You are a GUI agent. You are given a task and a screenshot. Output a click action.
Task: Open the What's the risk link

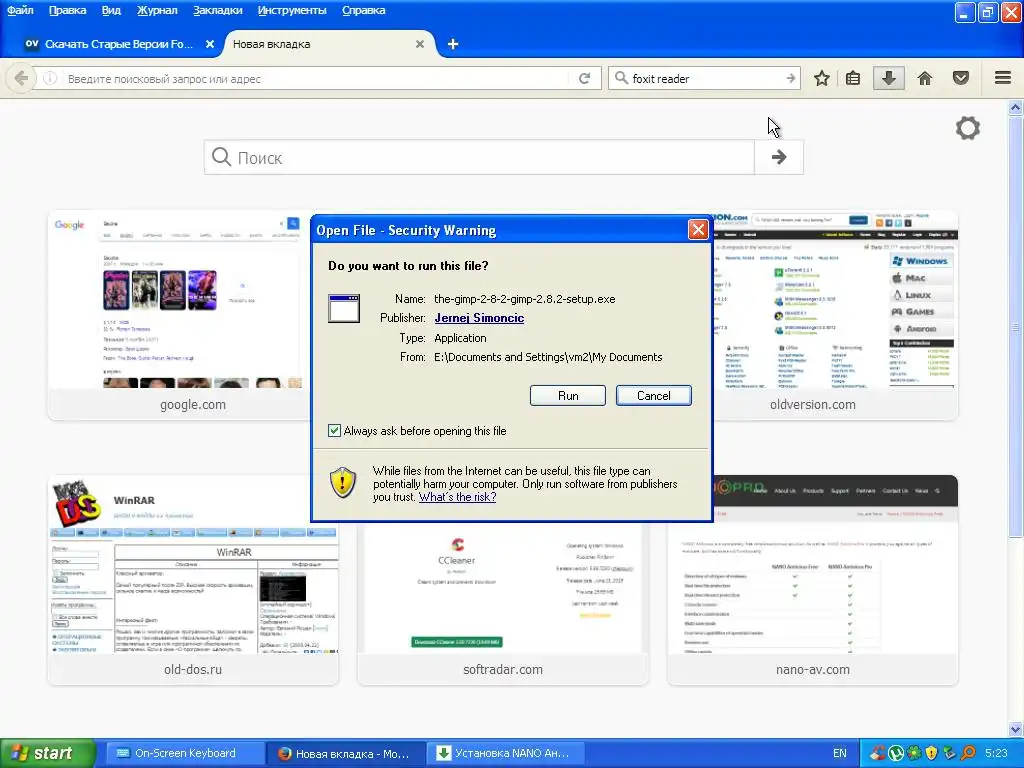(x=457, y=497)
